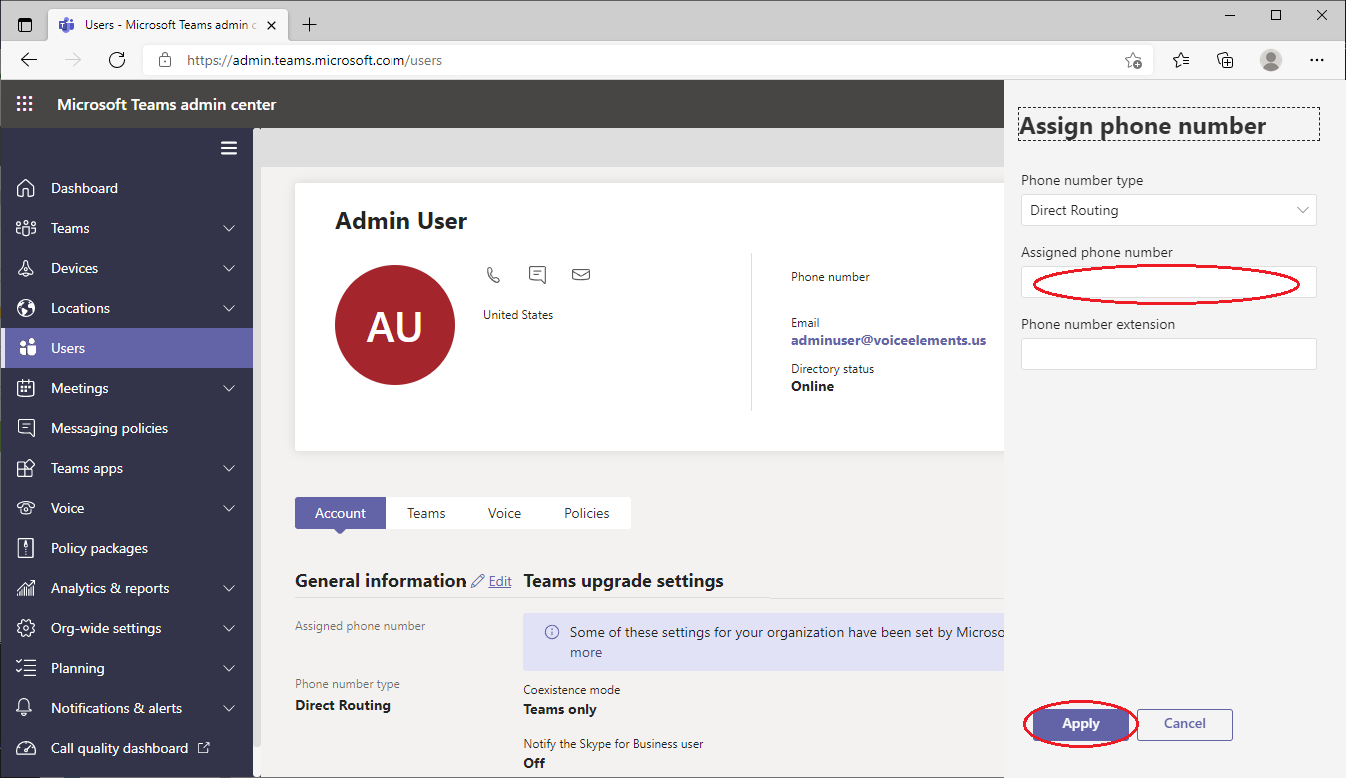Click the Teams only coexistence mode value
The height and width of the screenshot is (778, 1346).
[x=560, y=709]
